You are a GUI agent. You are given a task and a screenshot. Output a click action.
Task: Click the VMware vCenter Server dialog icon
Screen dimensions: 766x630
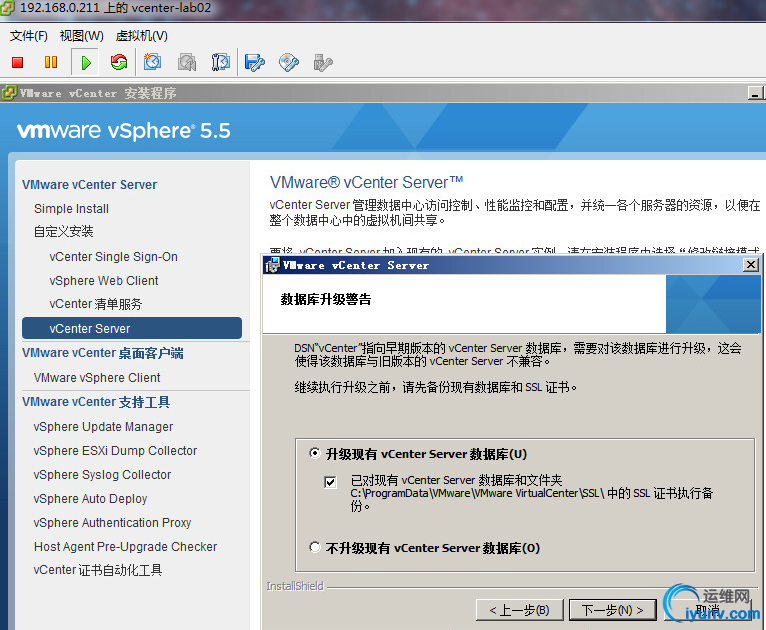(x=272, y=265)
